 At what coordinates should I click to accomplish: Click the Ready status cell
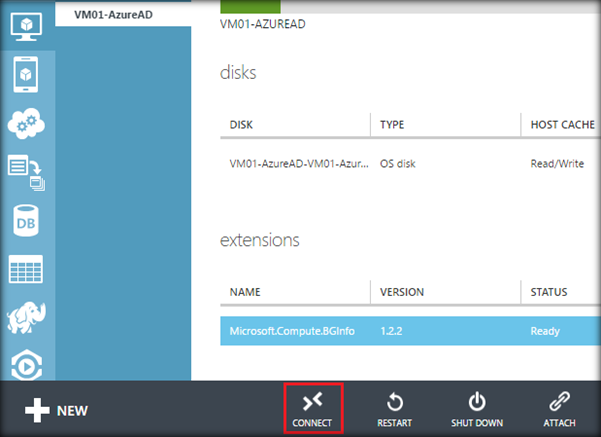coord(545,331)
